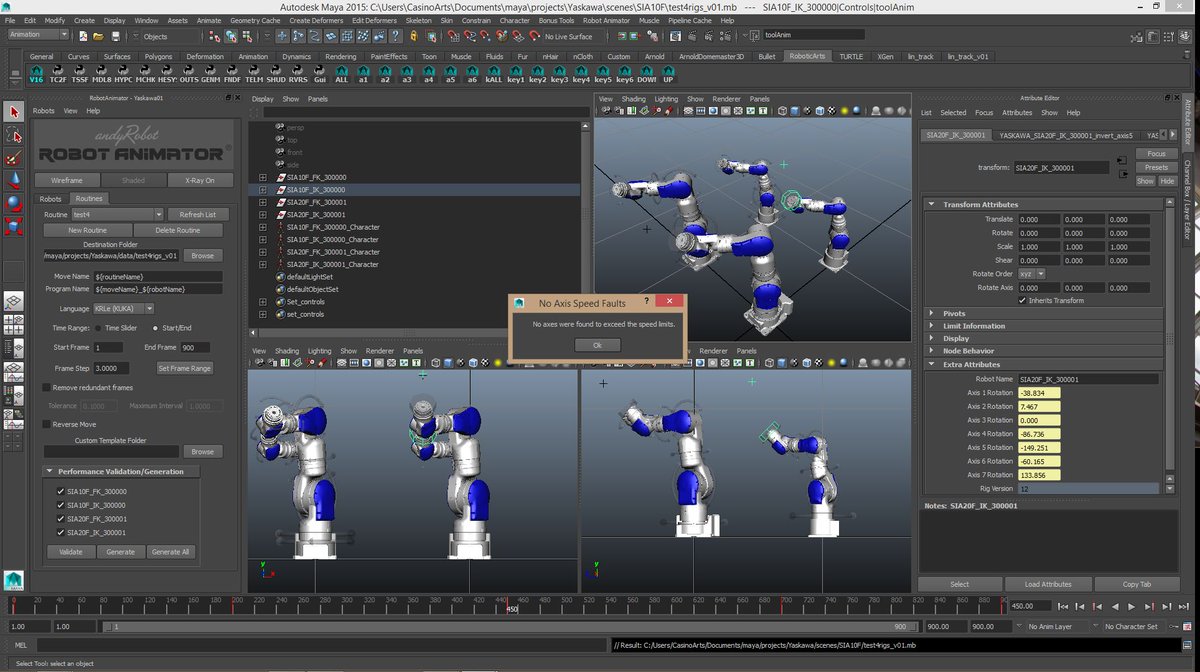Image resolution: width=1200 pixels, height=672 pixels.
Task: Click the TC2F shelf script icon
Action: 58,74
